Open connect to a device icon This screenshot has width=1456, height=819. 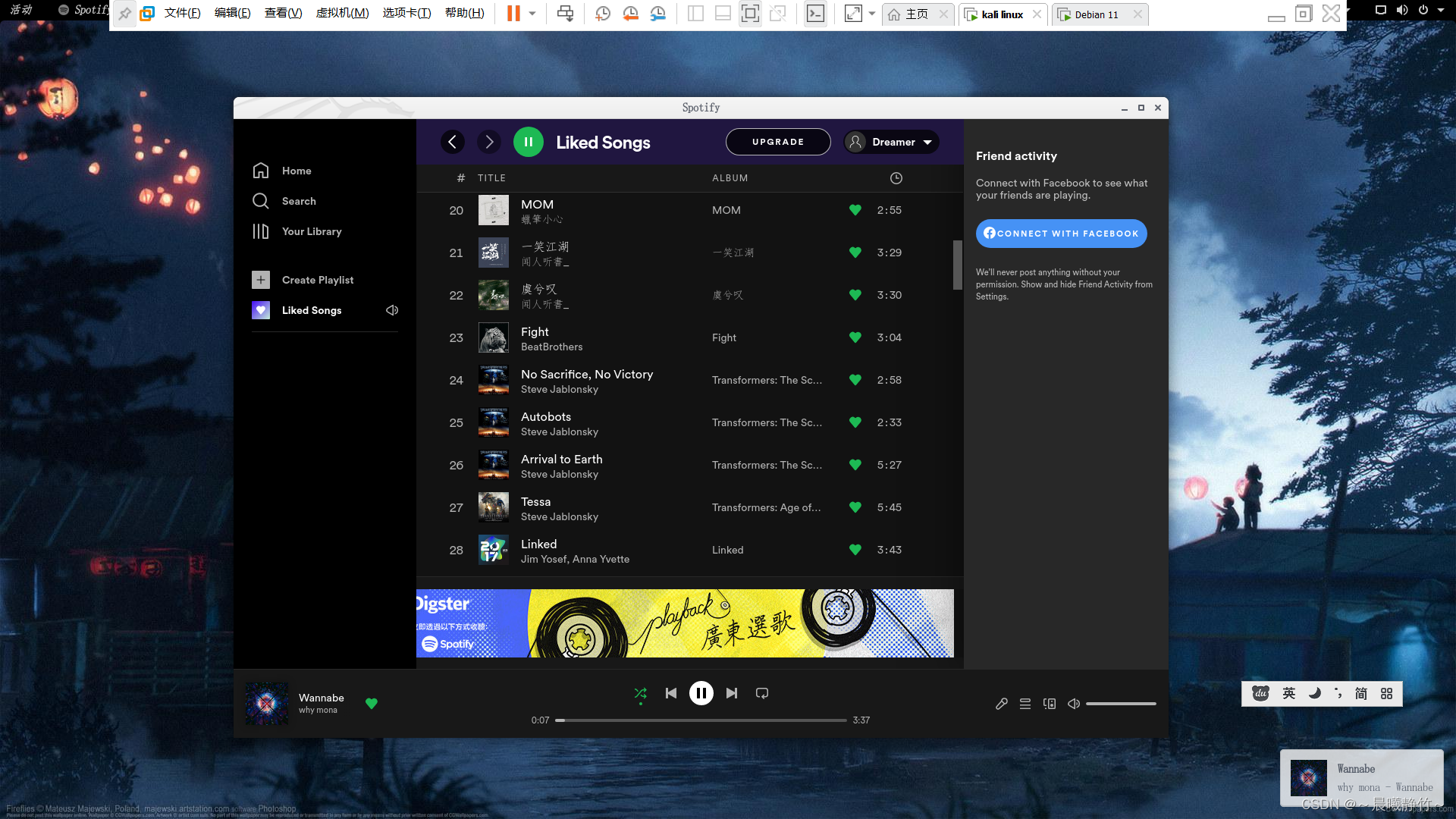point(1050,704)
